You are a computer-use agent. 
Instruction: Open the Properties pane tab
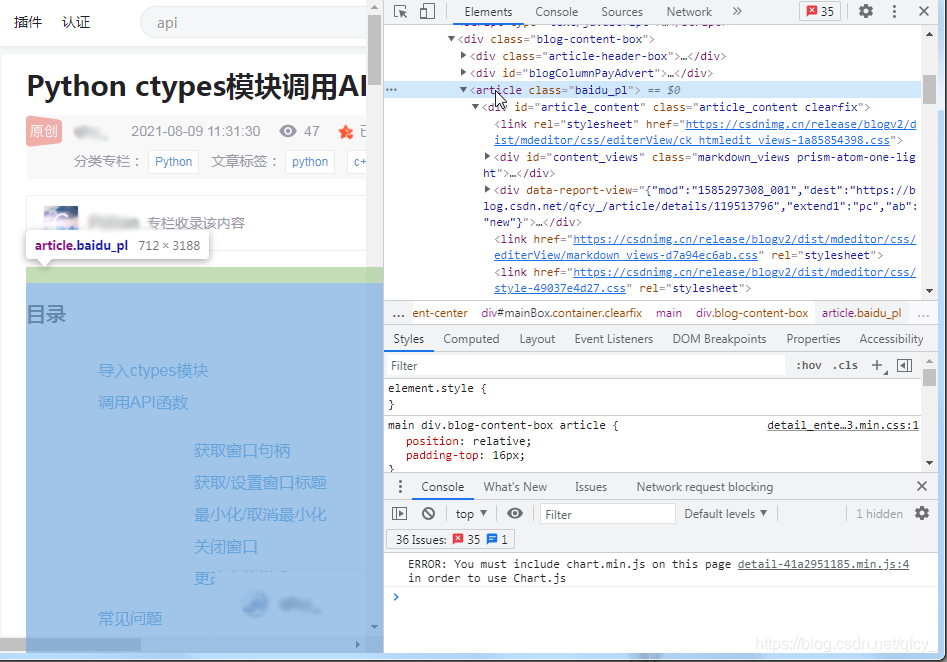pyautogui.click(x=813, y=339)
